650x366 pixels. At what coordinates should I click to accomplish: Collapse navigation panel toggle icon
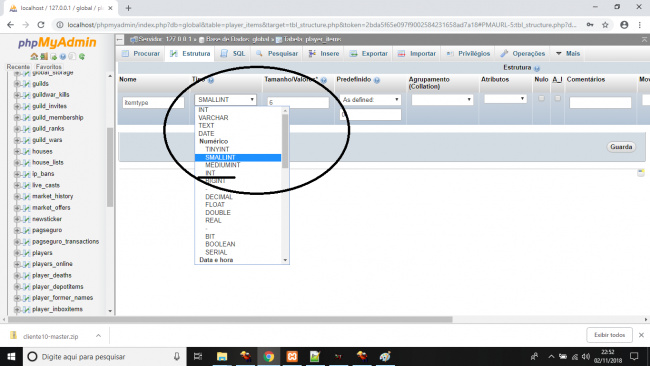[x=120, y=39]
